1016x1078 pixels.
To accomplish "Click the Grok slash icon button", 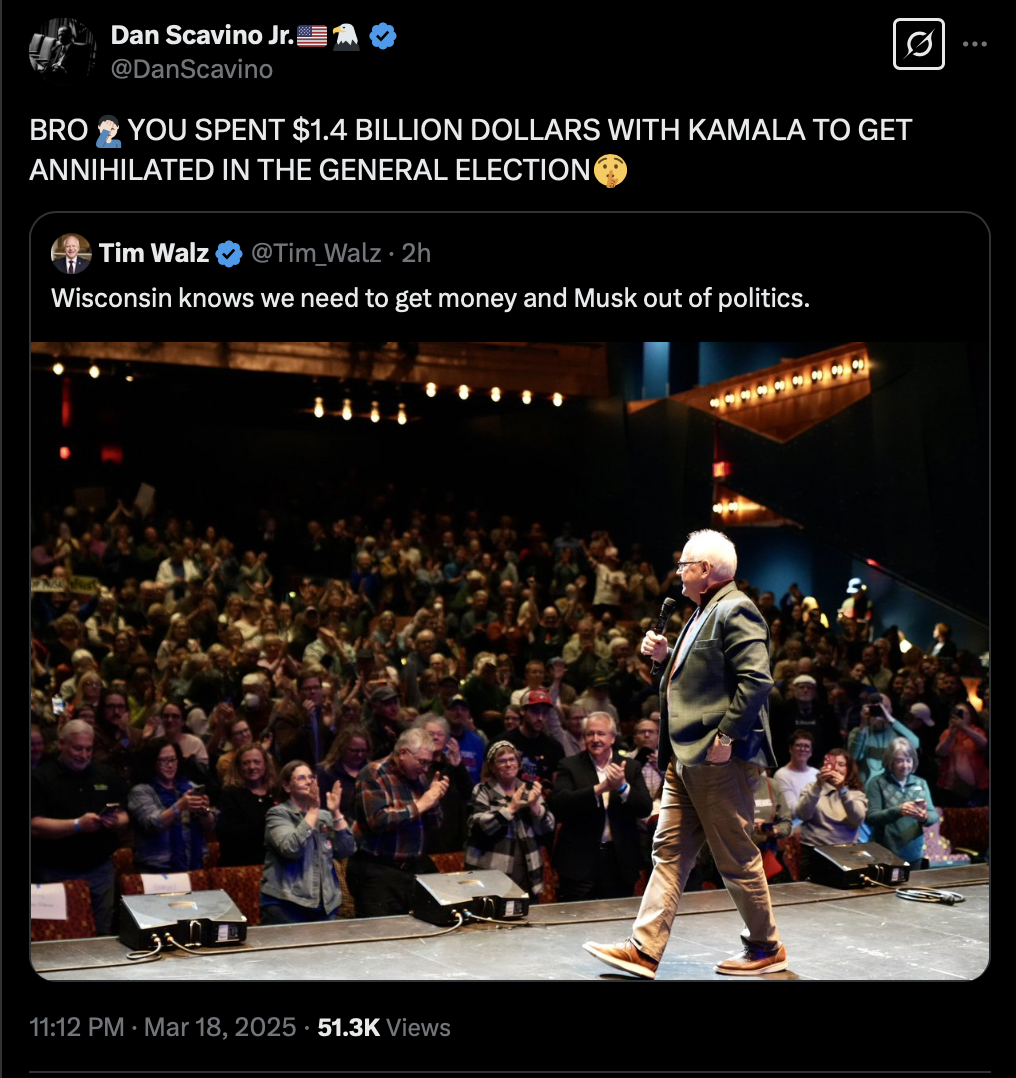I will point(918,44).
